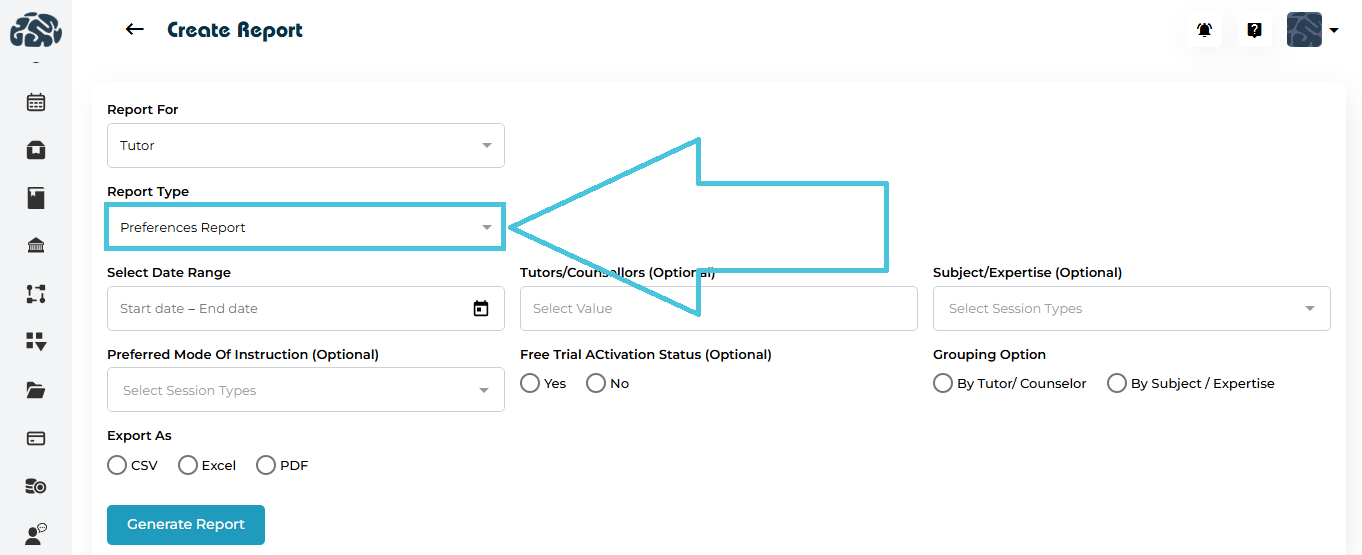Select the By Tutor/ Counselor grouping option
The width and height of the screenshot is (1362, 555).
click(x=943, y=384)
